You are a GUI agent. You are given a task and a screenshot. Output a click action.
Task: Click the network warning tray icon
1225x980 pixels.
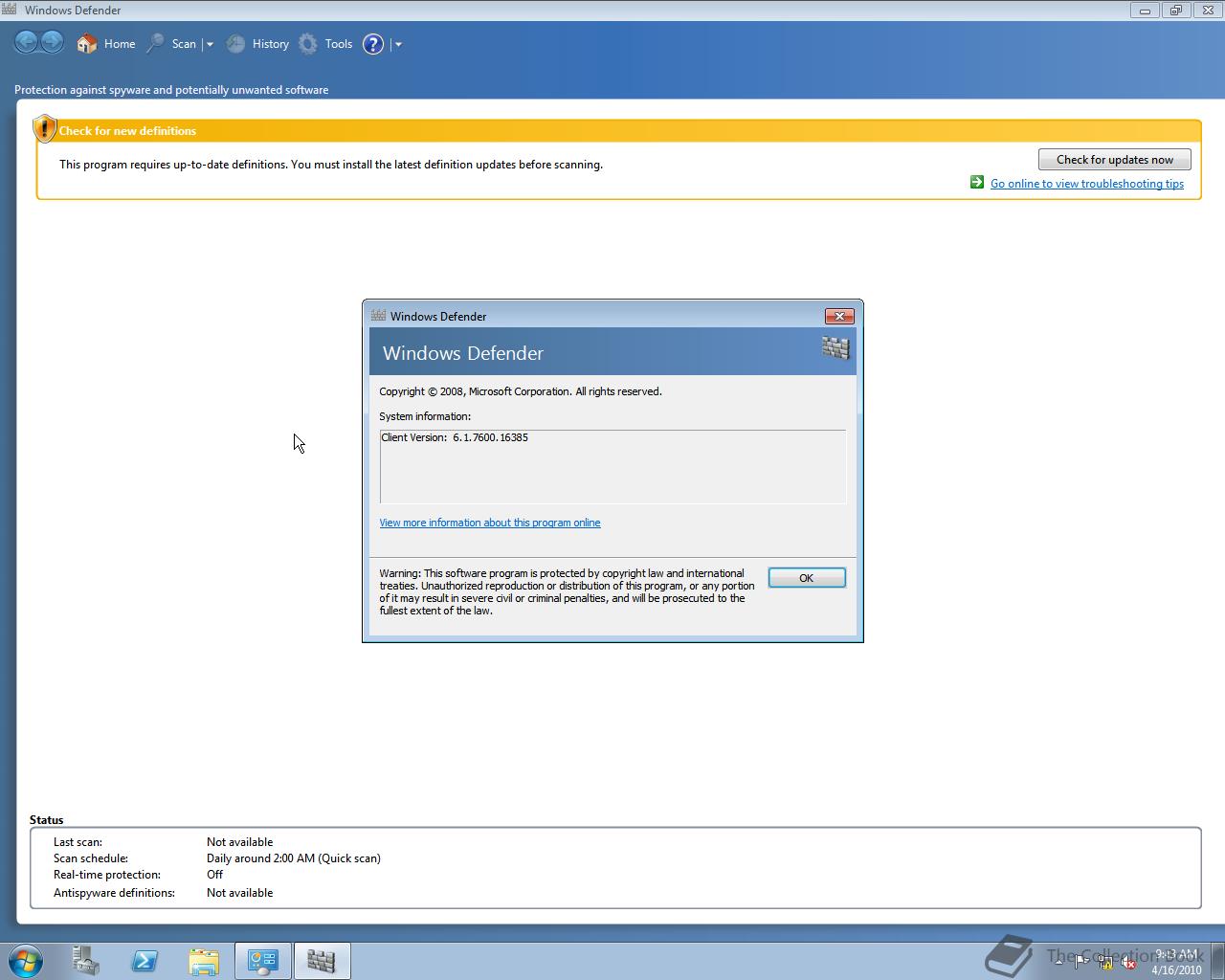click(1105, 962)
